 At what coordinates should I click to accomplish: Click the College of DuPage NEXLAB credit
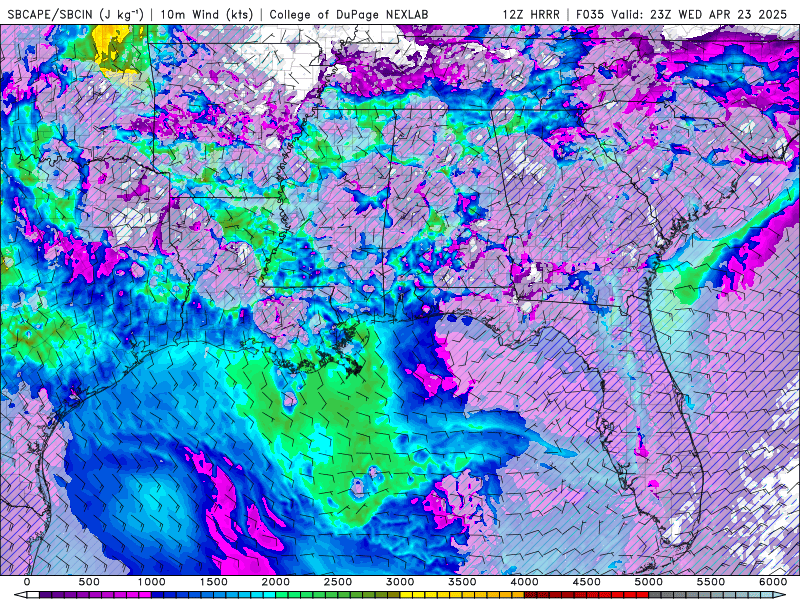(x=348, y=14)
